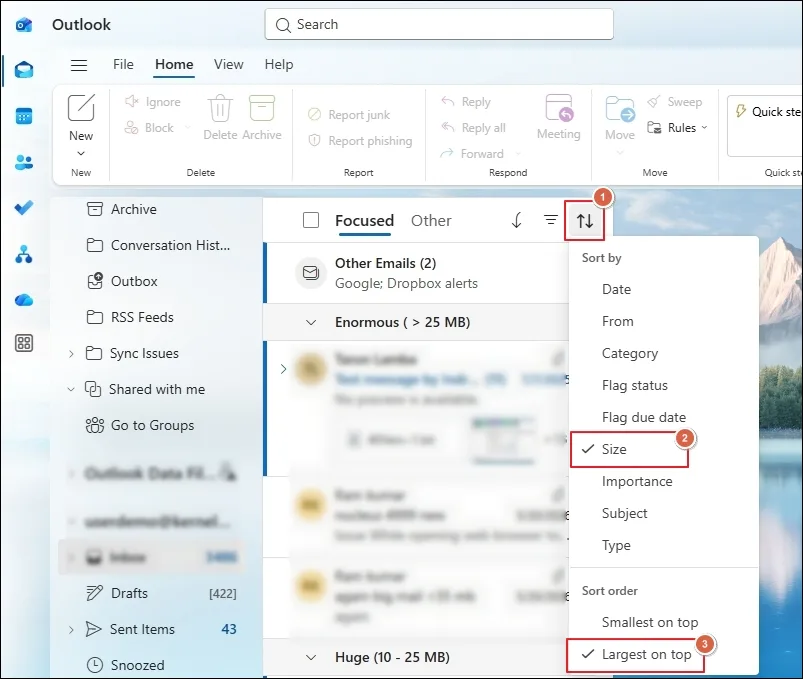Viewport: 803px width, 679px height.
Task: Open the Snoozed folder
Action: click(x=125, y=665)
